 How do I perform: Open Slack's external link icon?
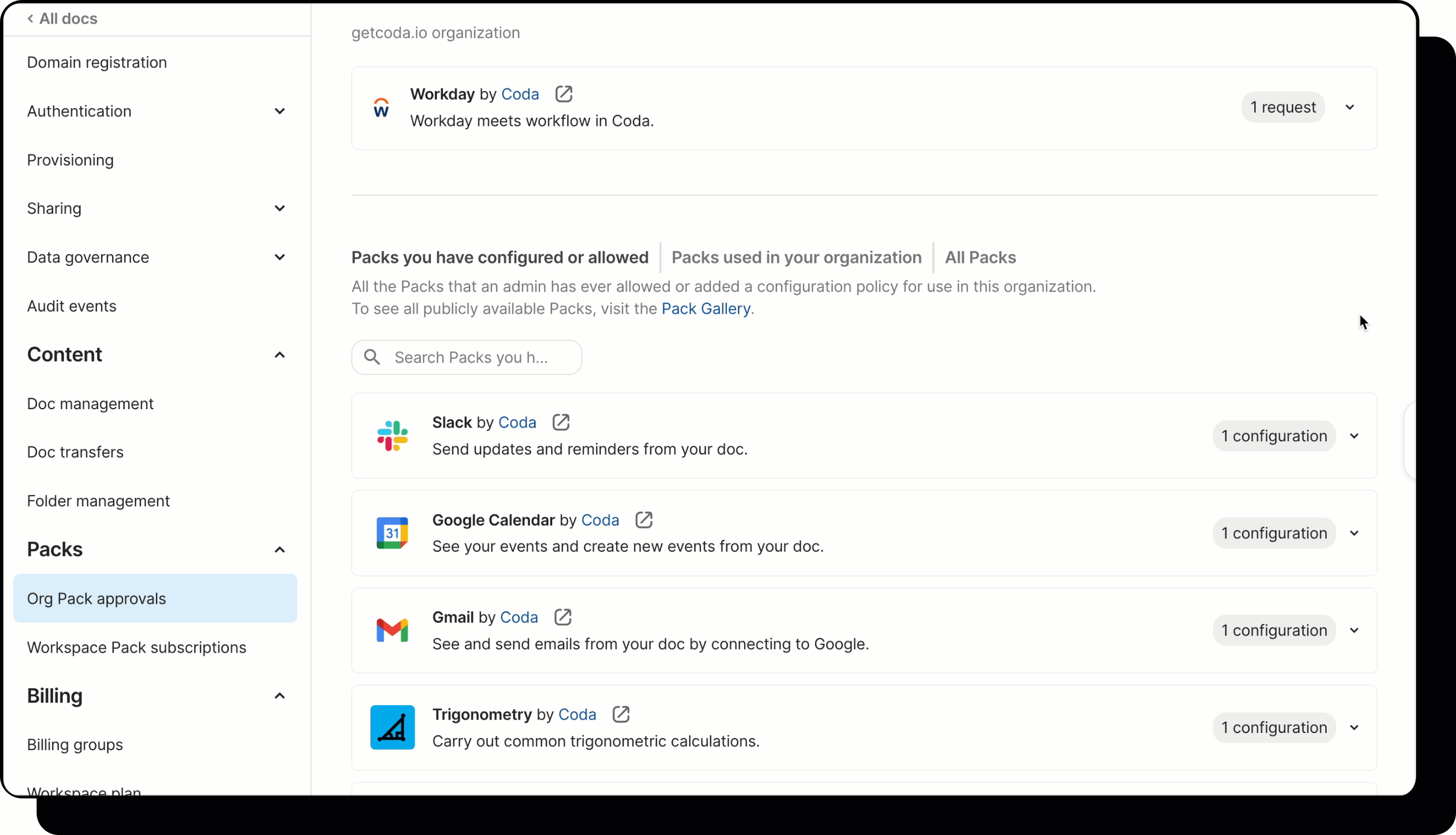pos(561,421)
